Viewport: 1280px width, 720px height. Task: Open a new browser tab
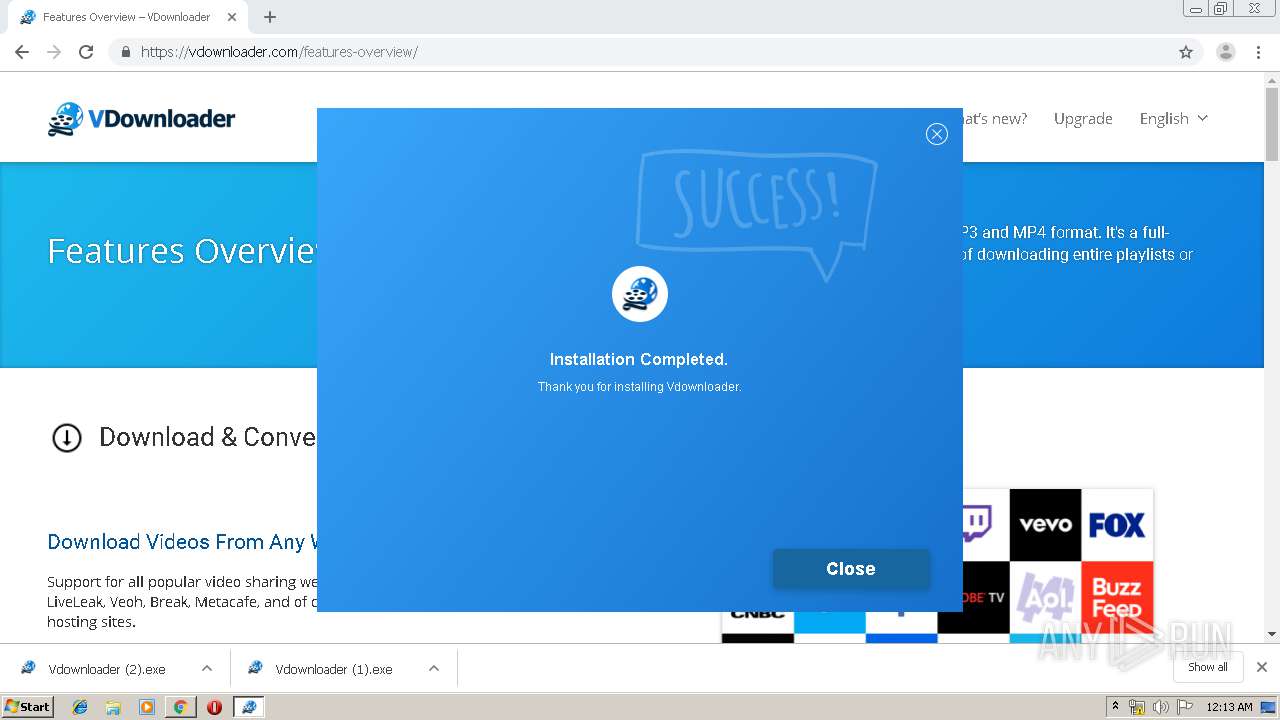(270, 17)
